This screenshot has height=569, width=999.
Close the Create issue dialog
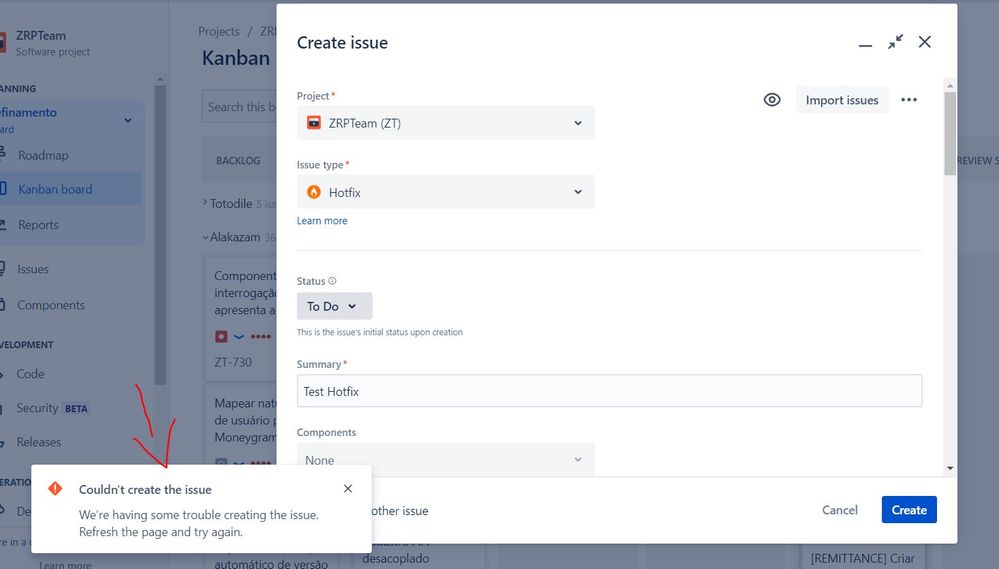[x=924, y=42]
